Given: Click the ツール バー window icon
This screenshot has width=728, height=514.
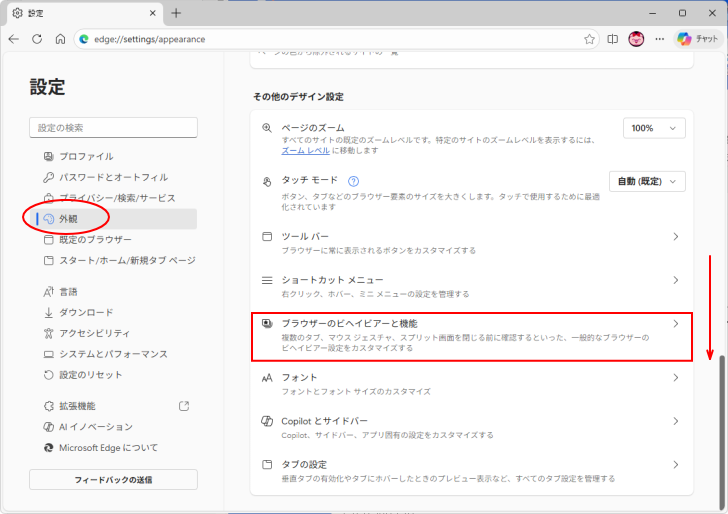Looking at the screenshot, I should (x=267, y=237).
